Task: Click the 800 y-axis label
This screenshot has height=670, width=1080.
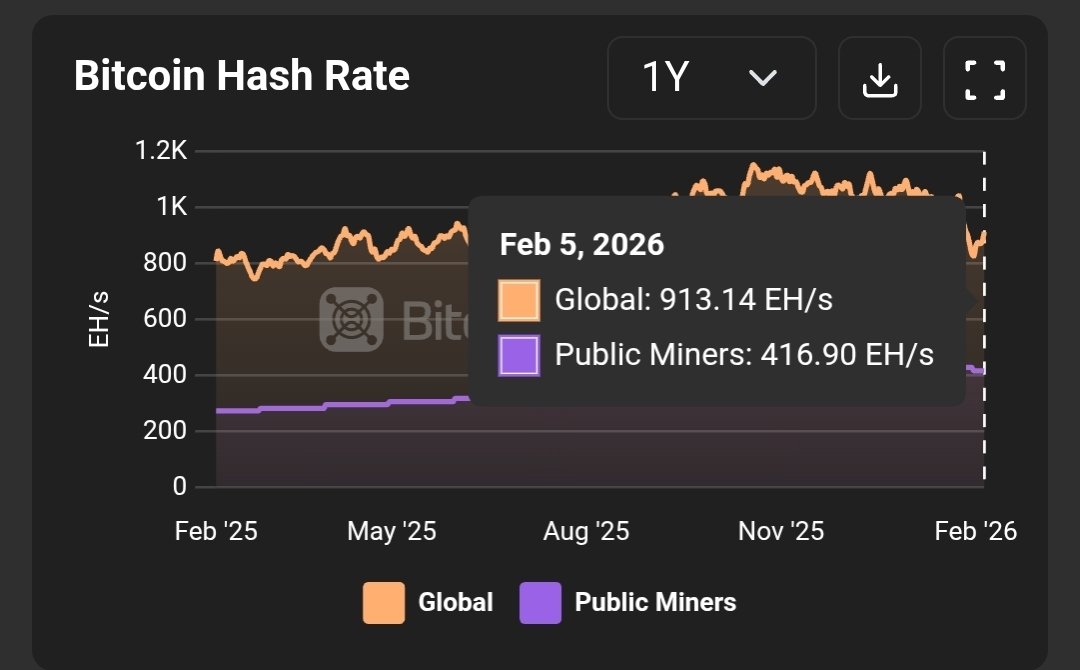Action: click(x=165, y=262)
